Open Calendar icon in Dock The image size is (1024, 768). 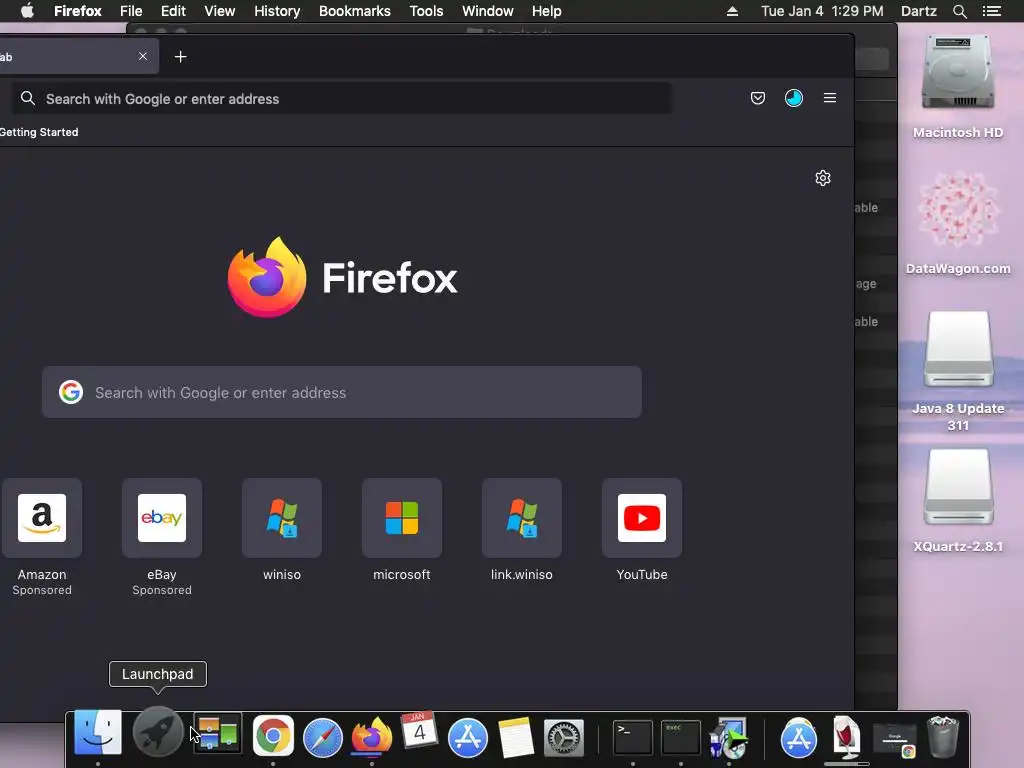pyautogui.click(x=419, y=731)
